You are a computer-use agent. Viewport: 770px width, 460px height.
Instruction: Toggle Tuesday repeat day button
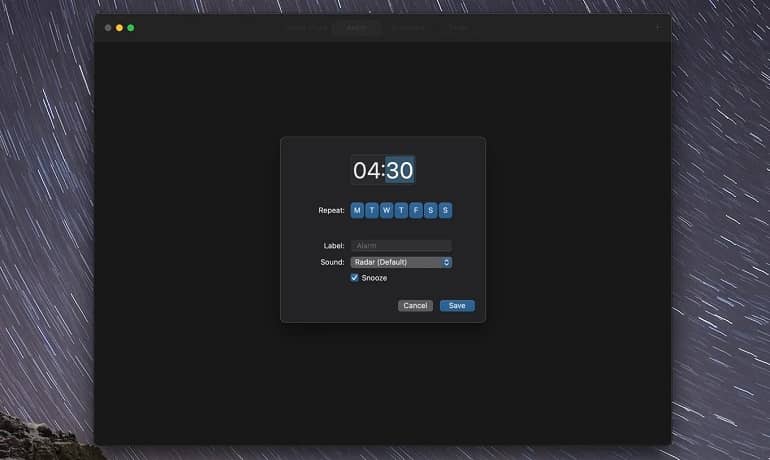372,210
